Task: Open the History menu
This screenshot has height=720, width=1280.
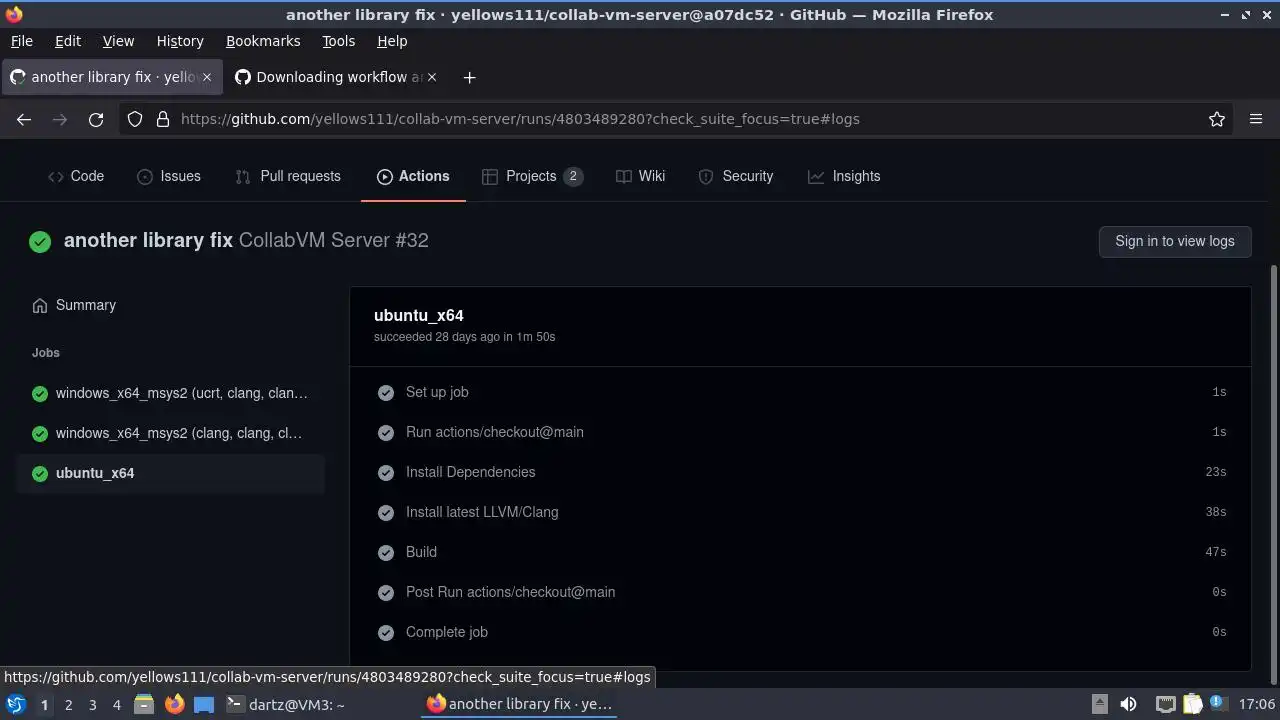Action: (x=180, y=41)
